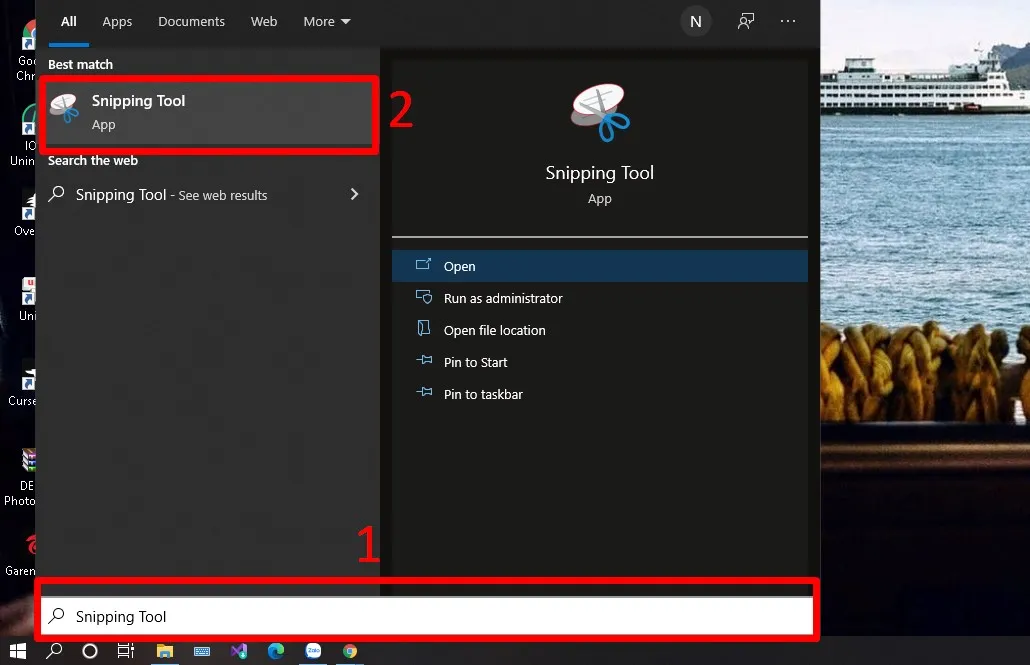Click the Run as administrator shield icon

tap(423, 298)
